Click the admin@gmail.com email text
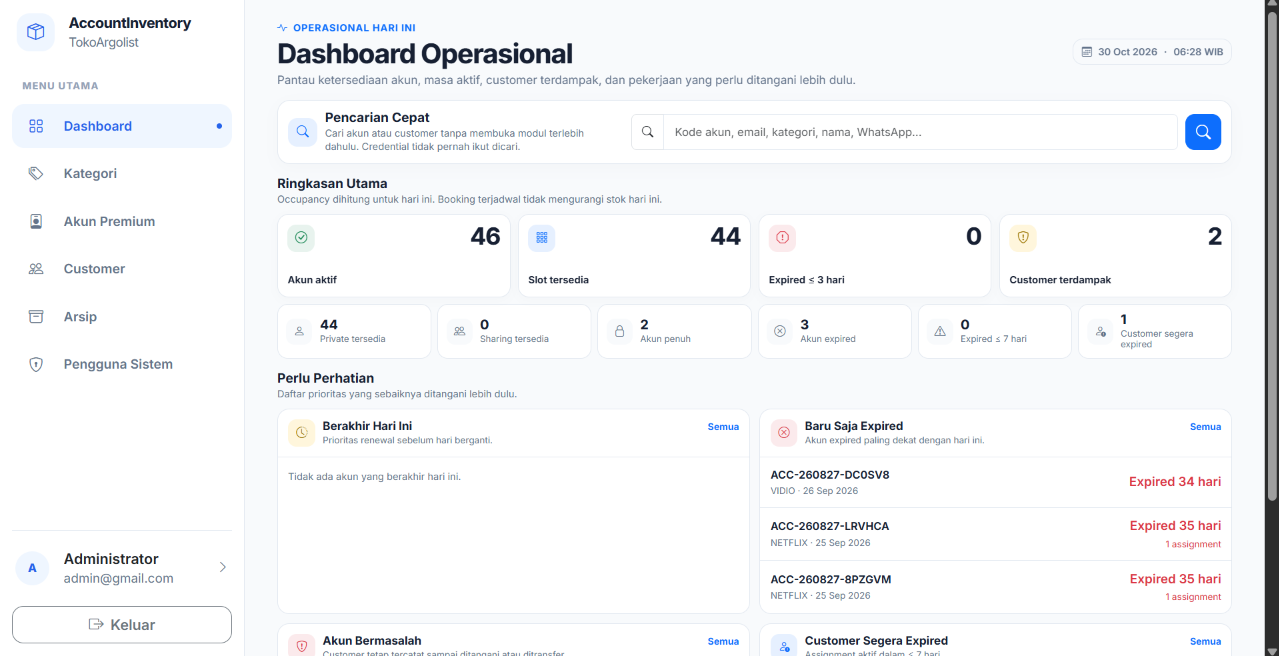 click(x=119, y=579)
